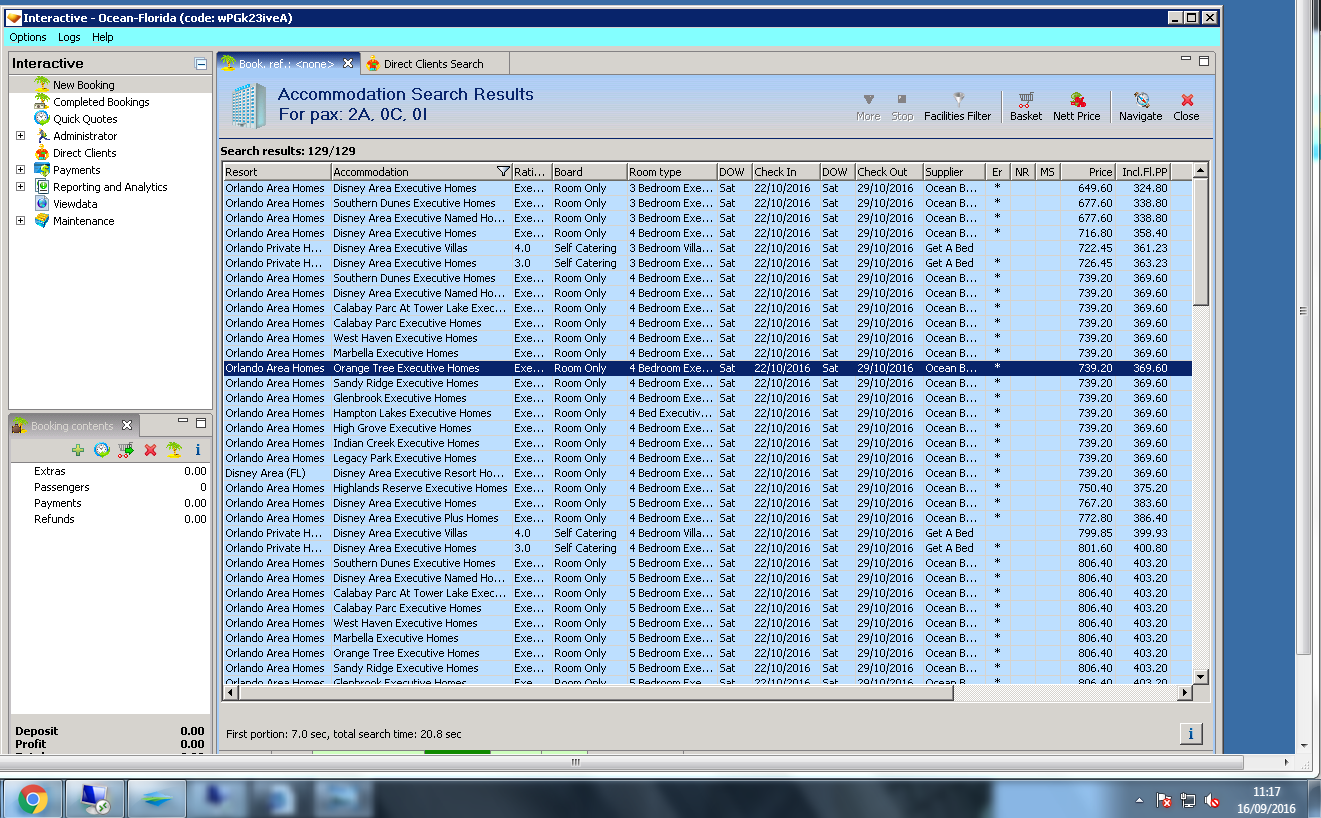
Task: Open the Logs menu
Action: [69, 37]
